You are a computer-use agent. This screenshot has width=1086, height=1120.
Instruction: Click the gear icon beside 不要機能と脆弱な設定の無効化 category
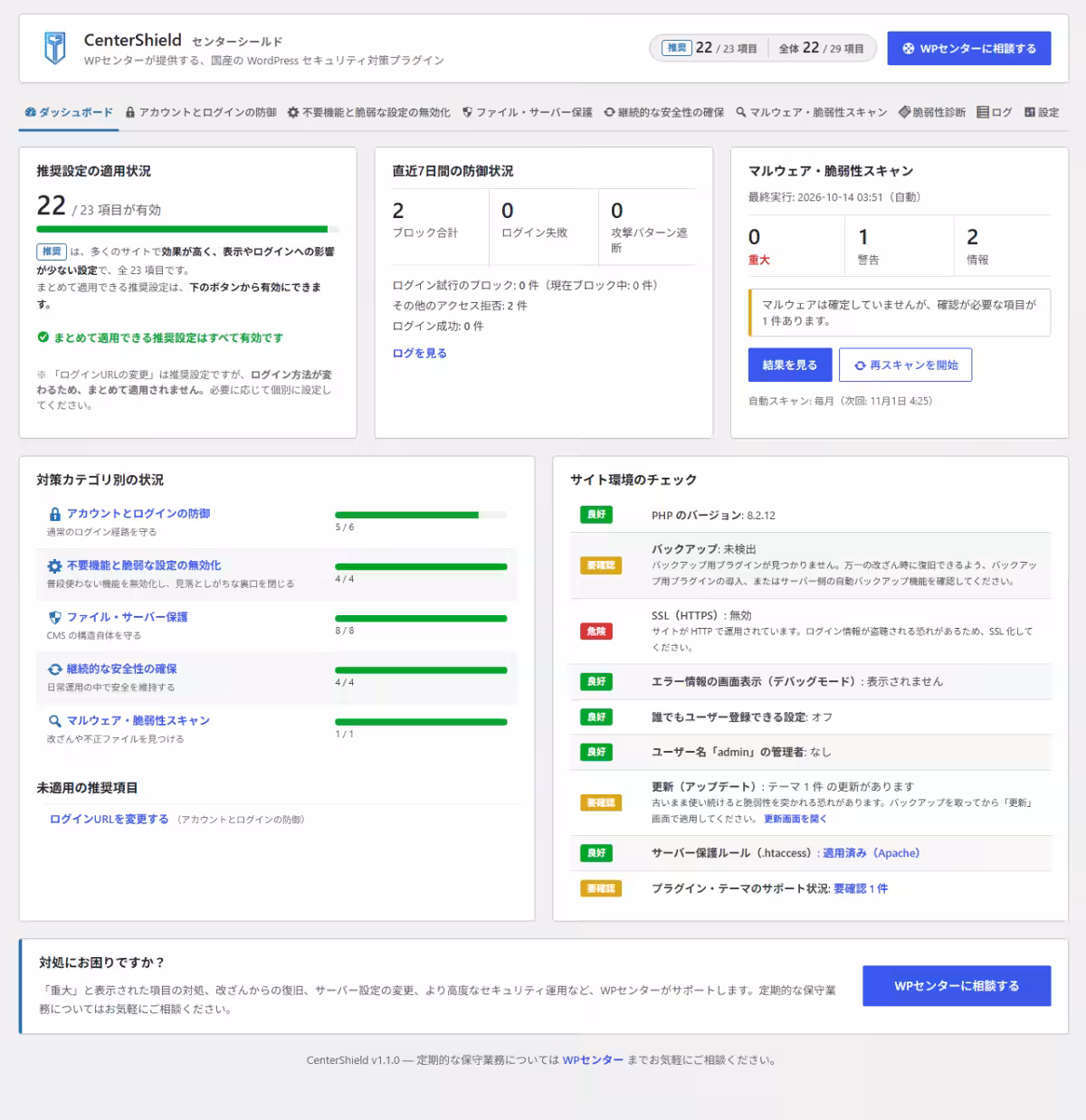click(55, 565)
